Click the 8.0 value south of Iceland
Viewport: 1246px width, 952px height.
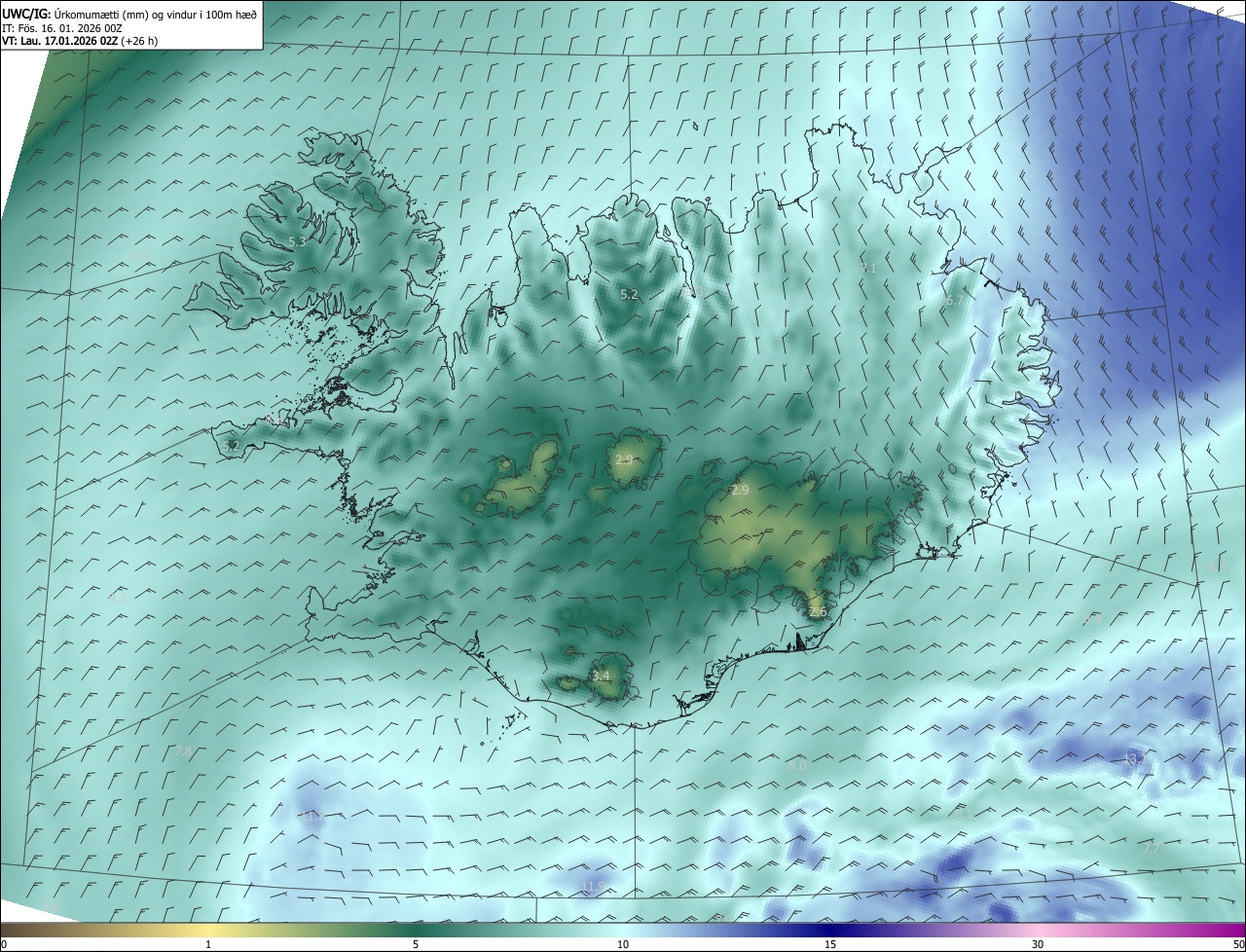click(x=797, y=766)
